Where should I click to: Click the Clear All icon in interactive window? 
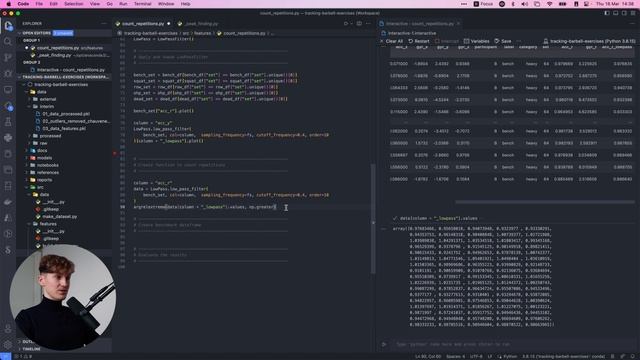[x=382, y=41]
